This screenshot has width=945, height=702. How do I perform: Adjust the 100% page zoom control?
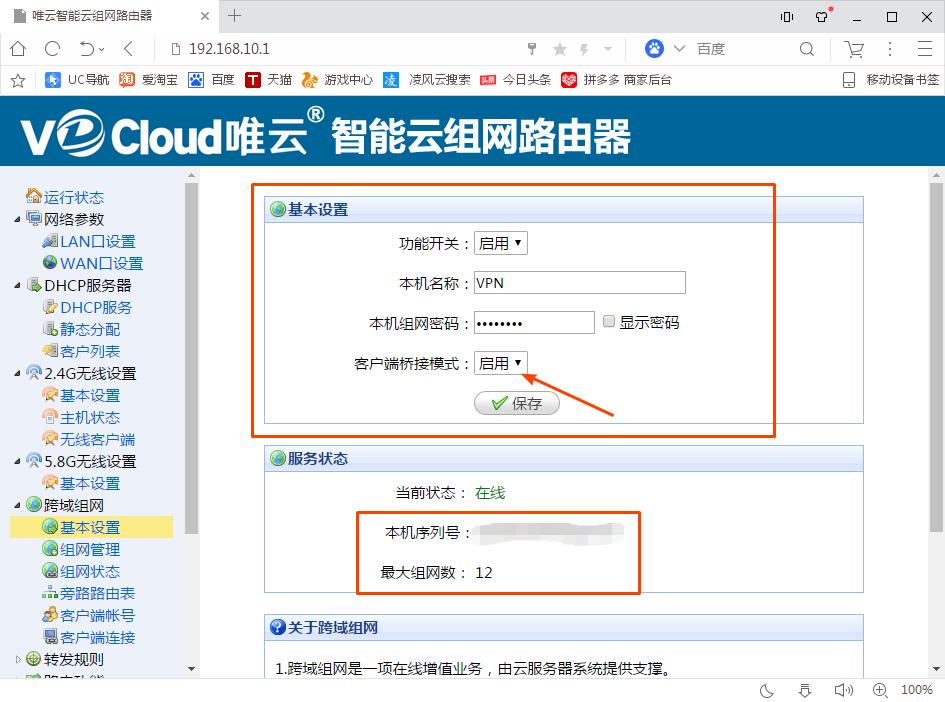coord(916,689)
